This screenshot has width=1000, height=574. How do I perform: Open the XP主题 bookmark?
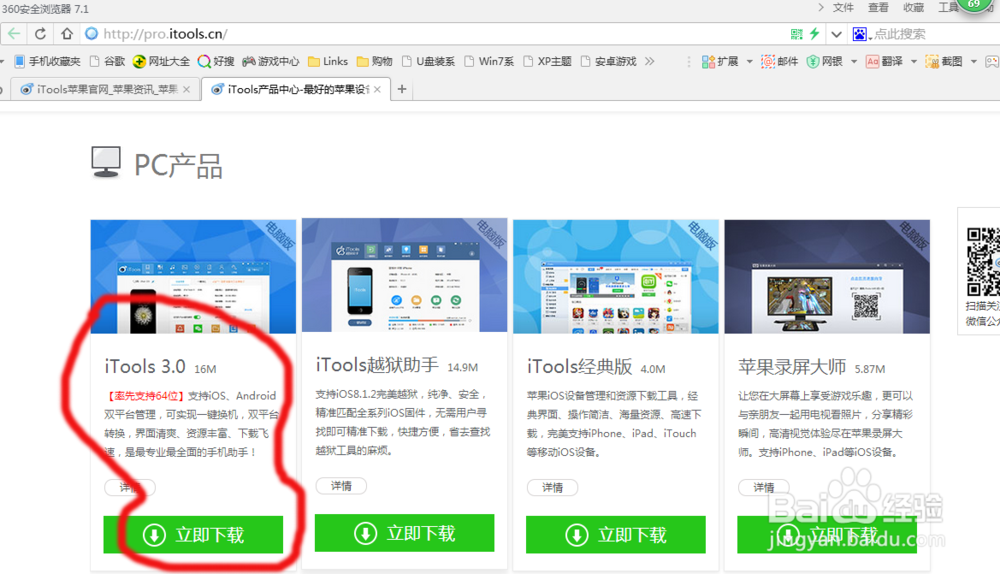click(547, 61)
